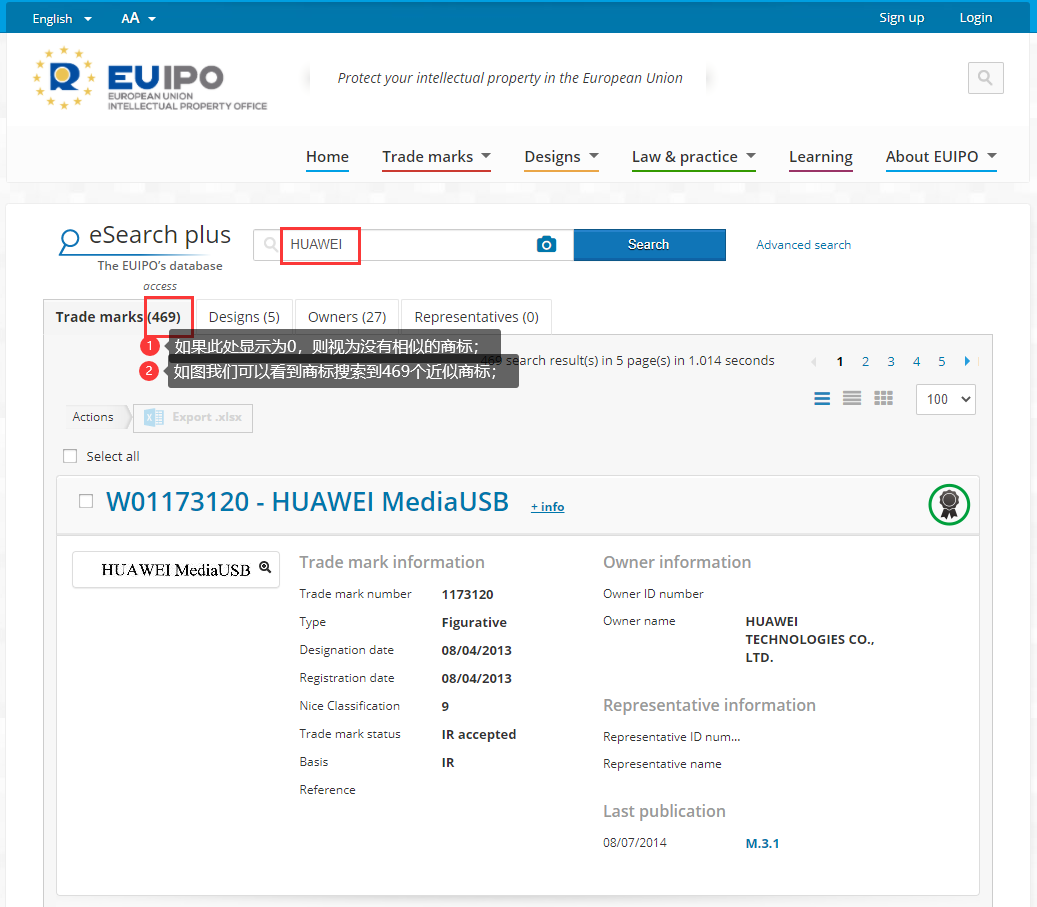Click the Figurative type value

(x=474, y=623)
